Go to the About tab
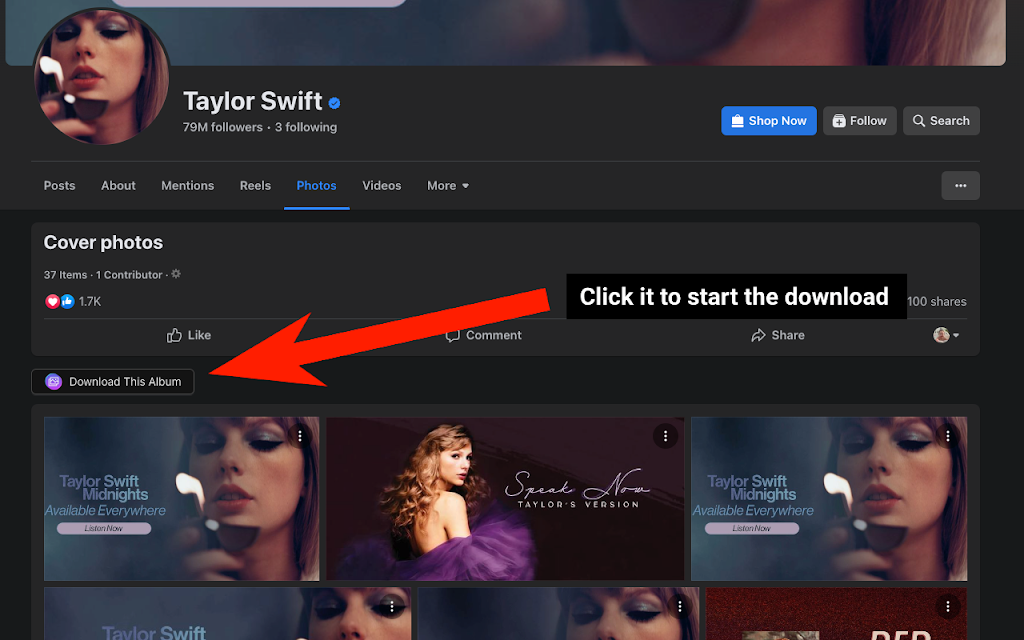 coord(118,185)
